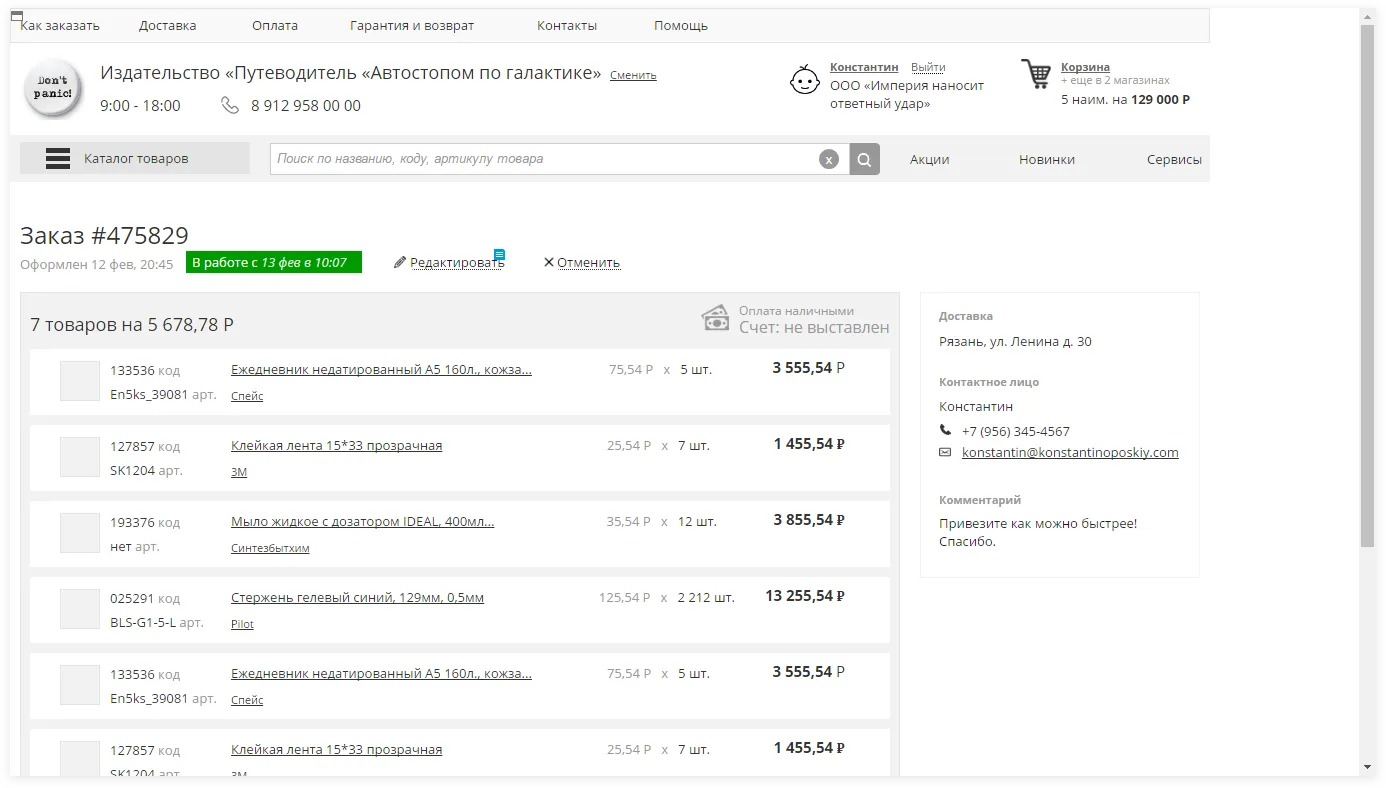Click the scrollbar up arrow
The width and height of the screenshot is (1386, 788).
[1368, 16]
